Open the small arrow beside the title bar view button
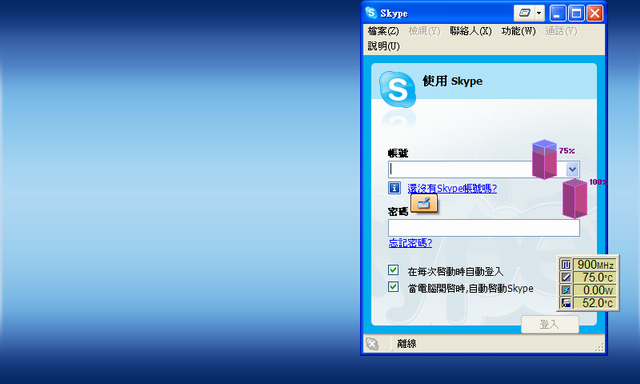 (x=539, y=13)
